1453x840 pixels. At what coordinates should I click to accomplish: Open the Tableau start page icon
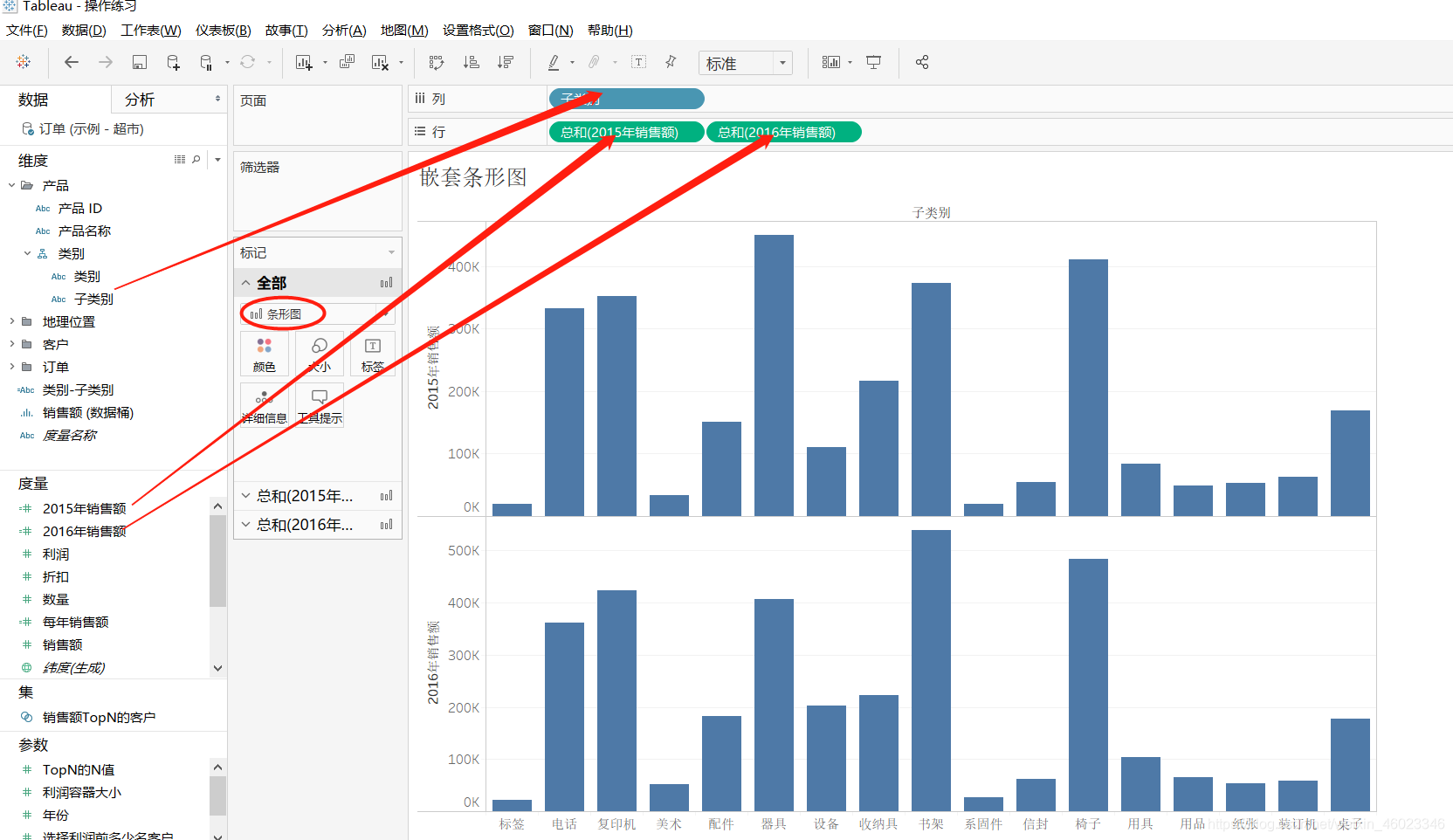pyautogui.click(x=24, y=62)
